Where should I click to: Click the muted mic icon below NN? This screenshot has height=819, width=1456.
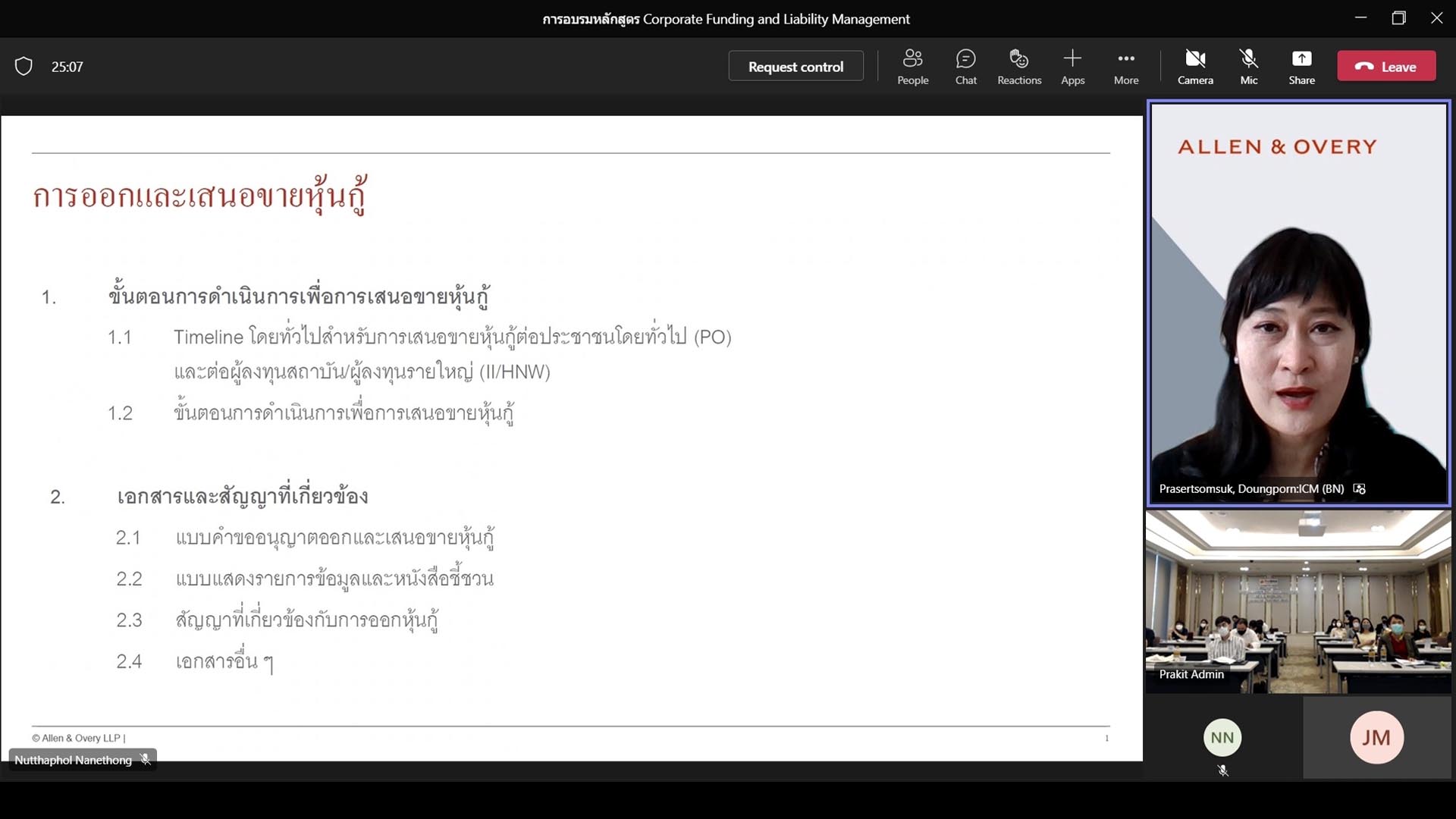[1222, 770]
